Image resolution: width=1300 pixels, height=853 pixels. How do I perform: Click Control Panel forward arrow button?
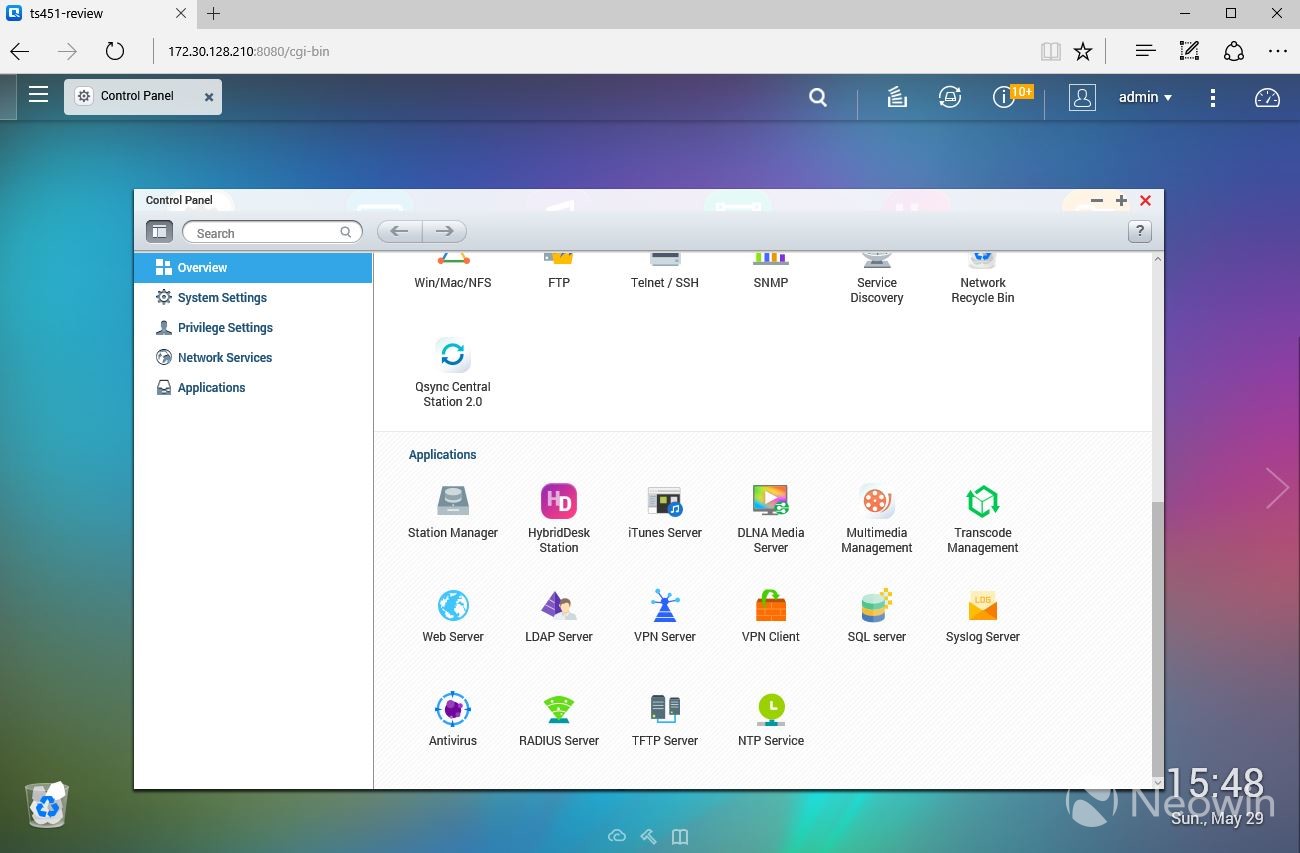click(x=444, y=232)
